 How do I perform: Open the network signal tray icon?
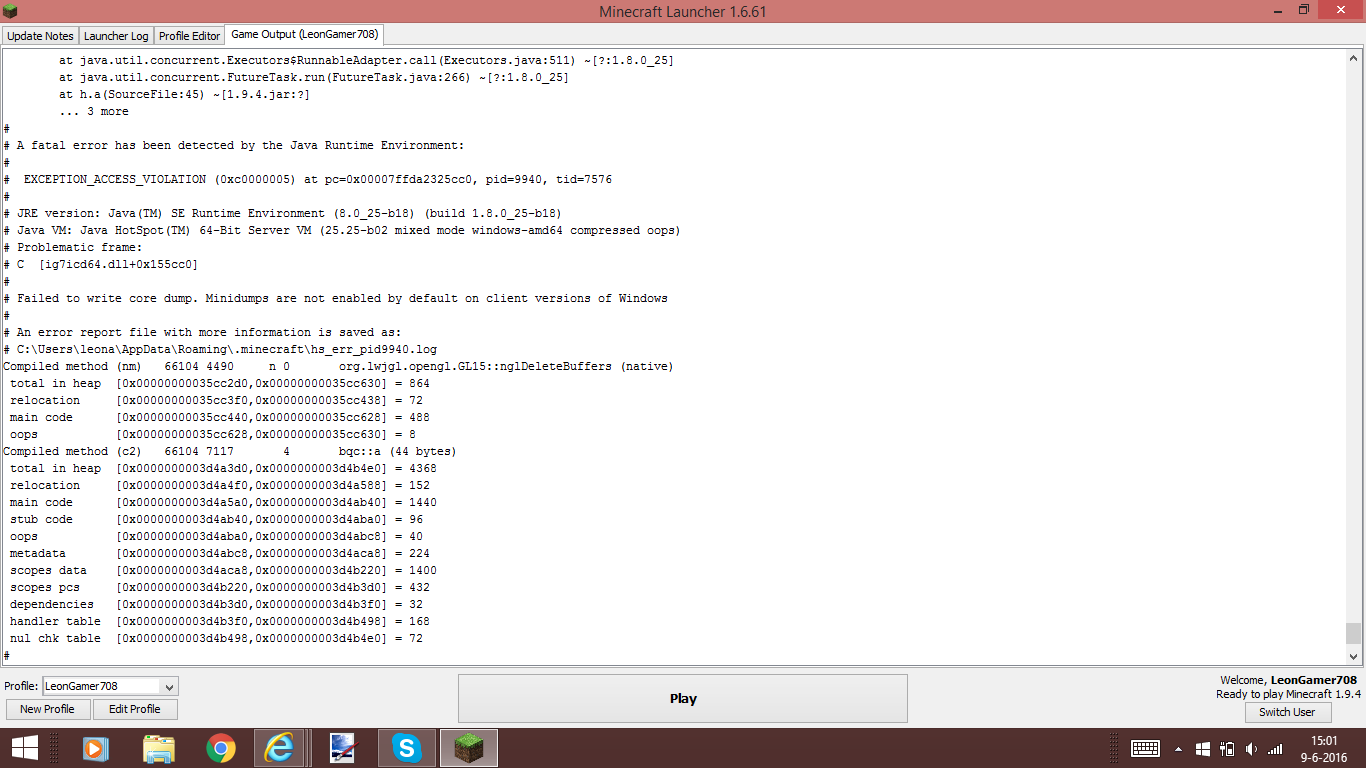[x=1275, y=748]
